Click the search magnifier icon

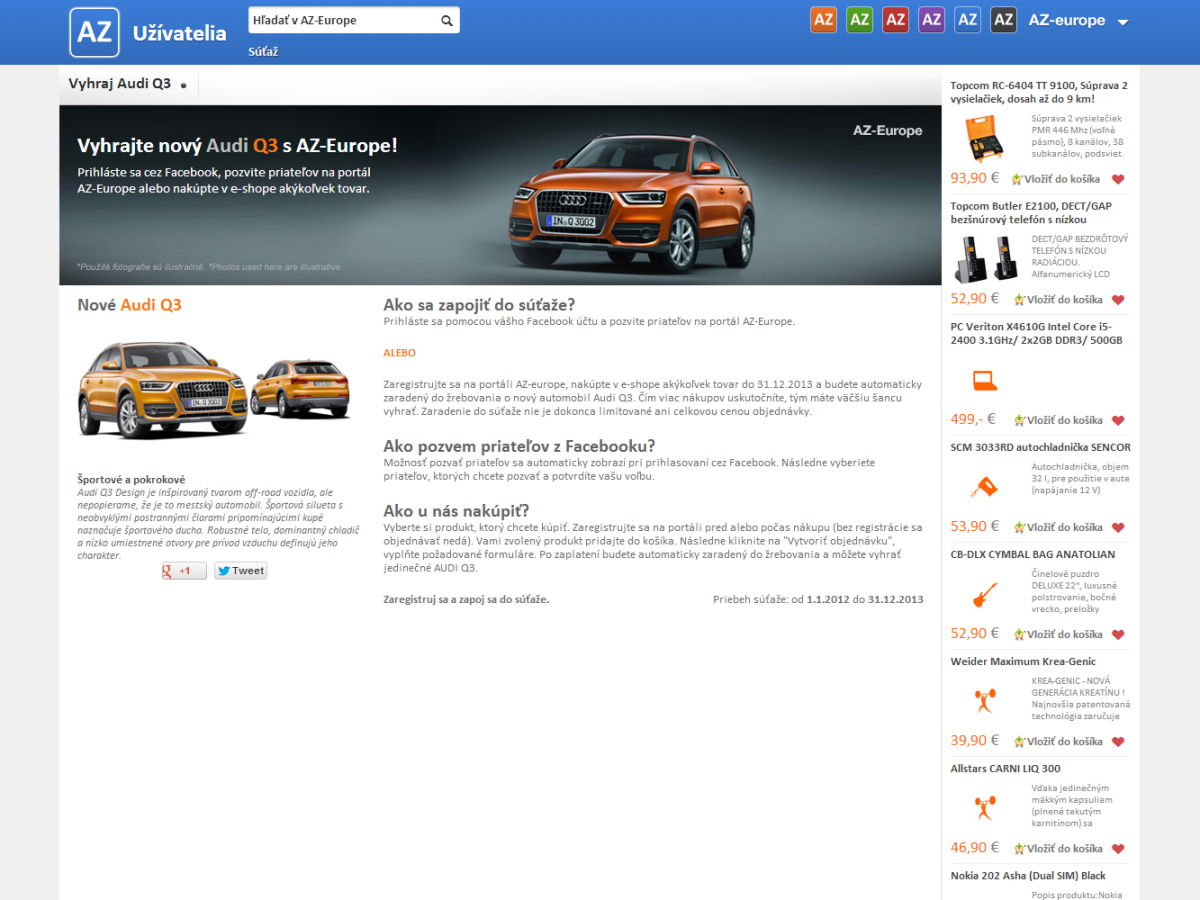tap(447, 20)
